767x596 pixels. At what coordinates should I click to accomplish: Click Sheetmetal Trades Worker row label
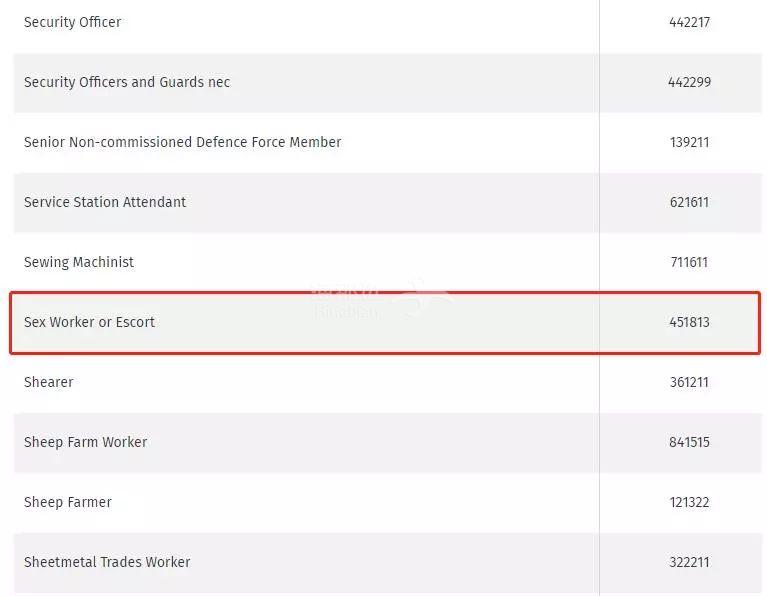(107, 562)
